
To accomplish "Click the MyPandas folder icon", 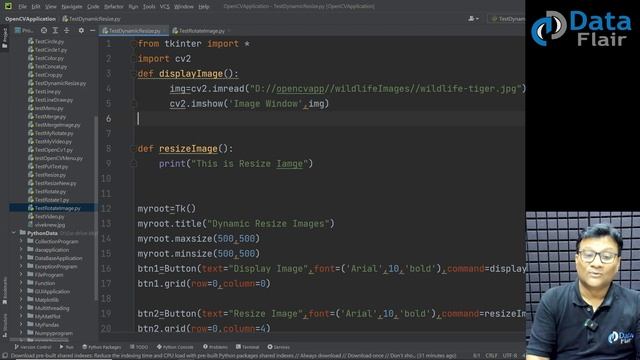I will [30, 324].
